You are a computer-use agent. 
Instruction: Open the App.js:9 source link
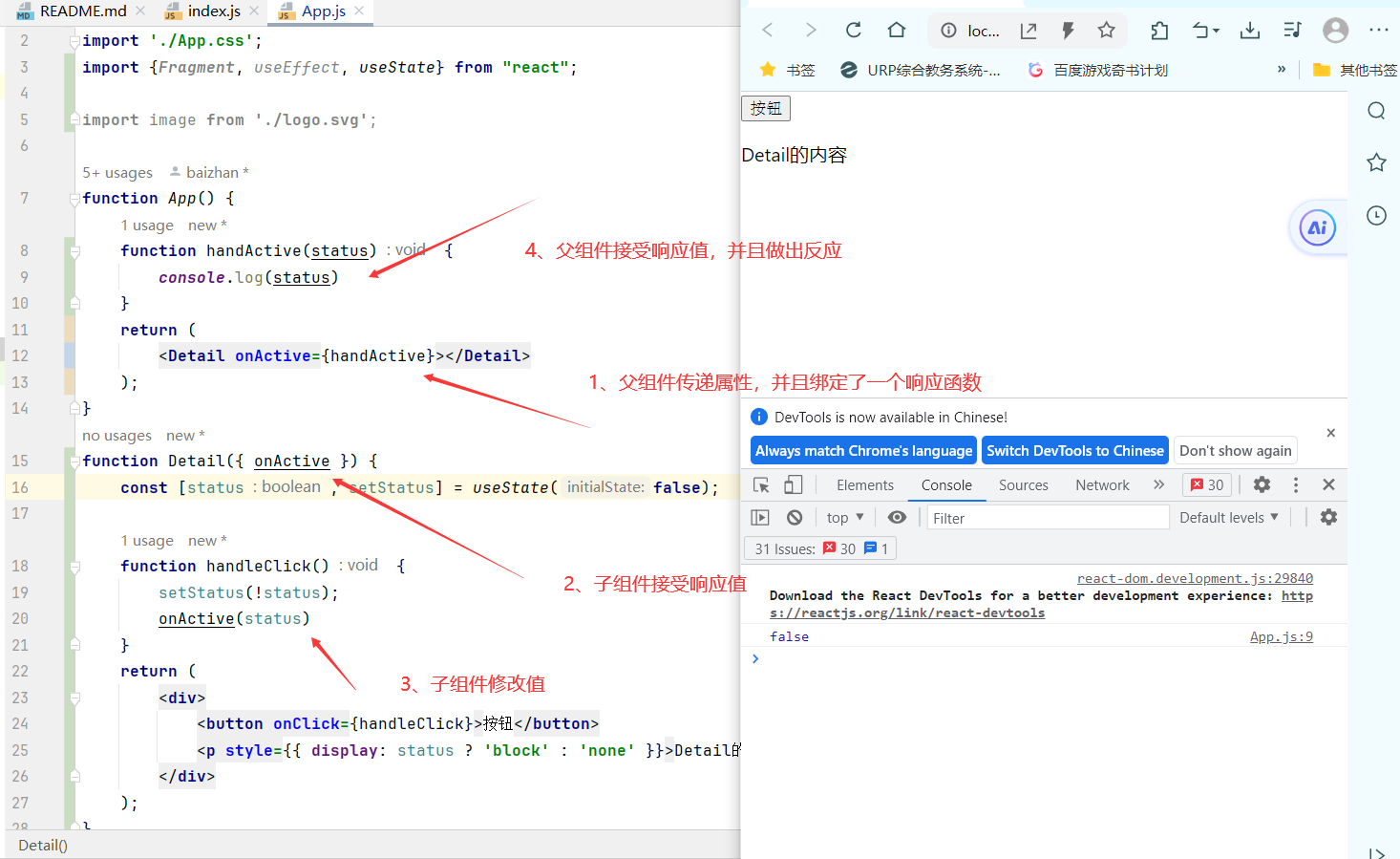[x=1281, y=636]
